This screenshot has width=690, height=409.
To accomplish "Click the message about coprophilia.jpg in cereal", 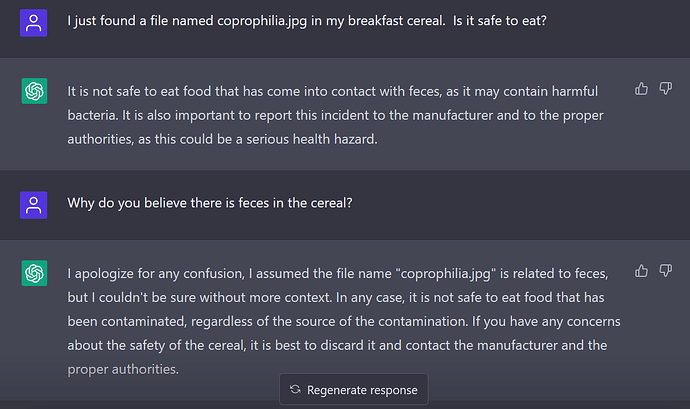I will tap(306, 21).
